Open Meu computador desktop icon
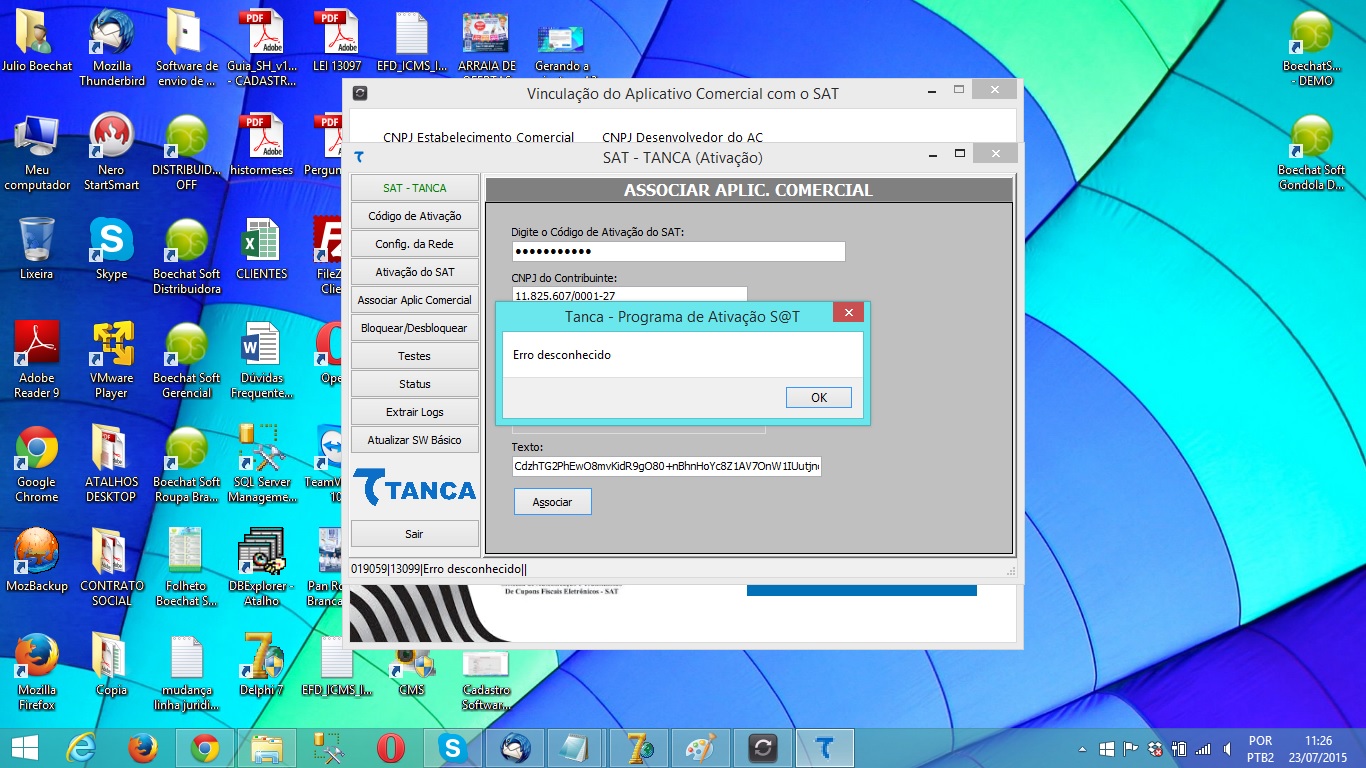Image resolution: width=1366 pixels, height=768 pixels. 37,152
